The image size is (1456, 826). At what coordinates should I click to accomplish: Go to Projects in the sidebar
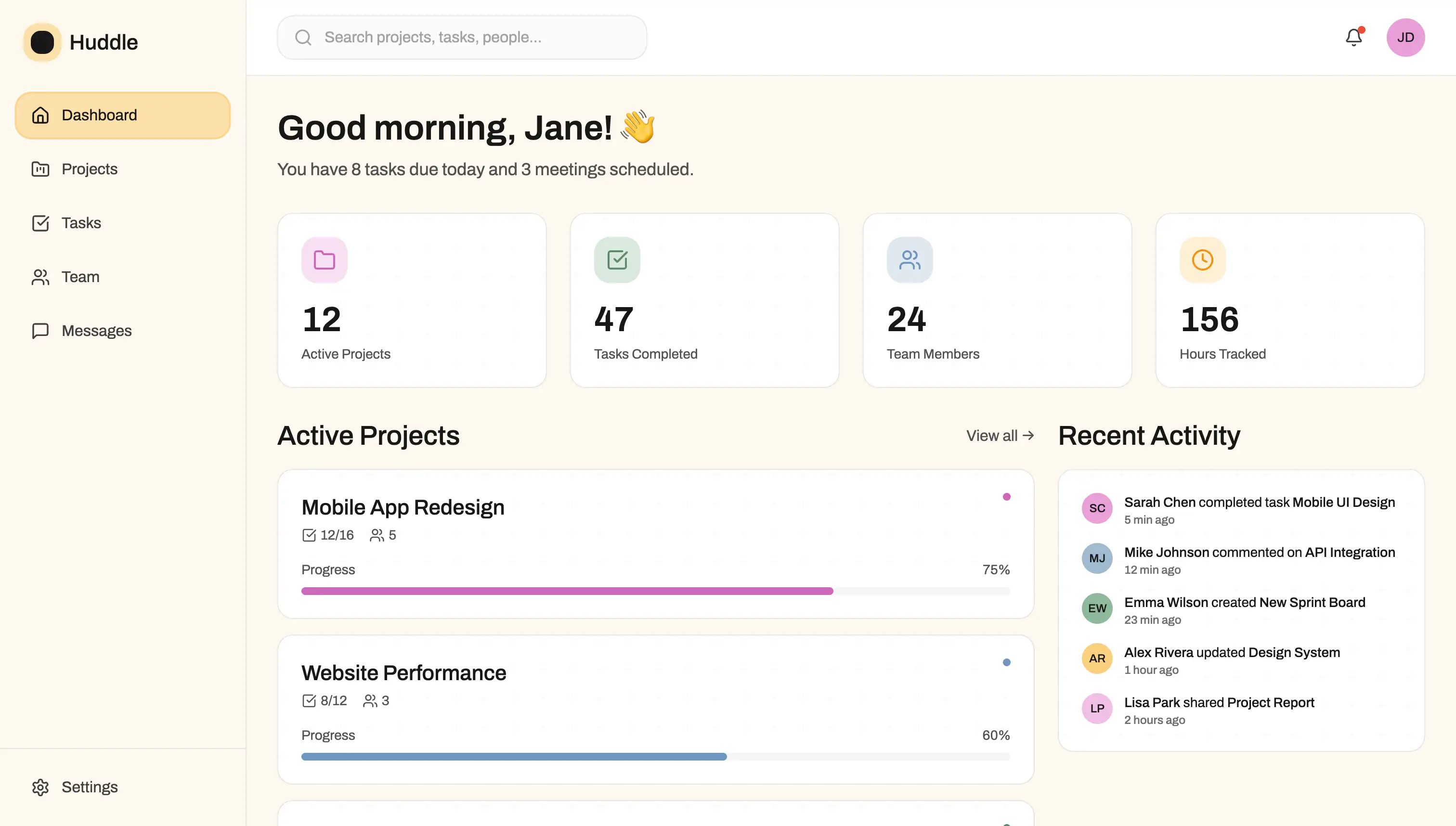[89, 169]
